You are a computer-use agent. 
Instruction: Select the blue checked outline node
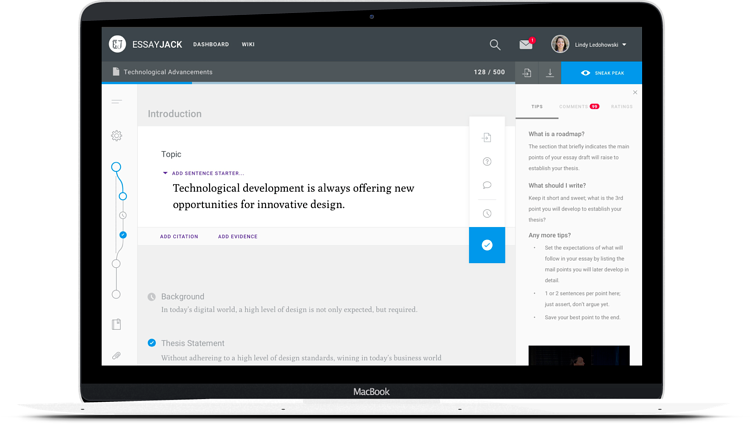click(x=123, y=235)
